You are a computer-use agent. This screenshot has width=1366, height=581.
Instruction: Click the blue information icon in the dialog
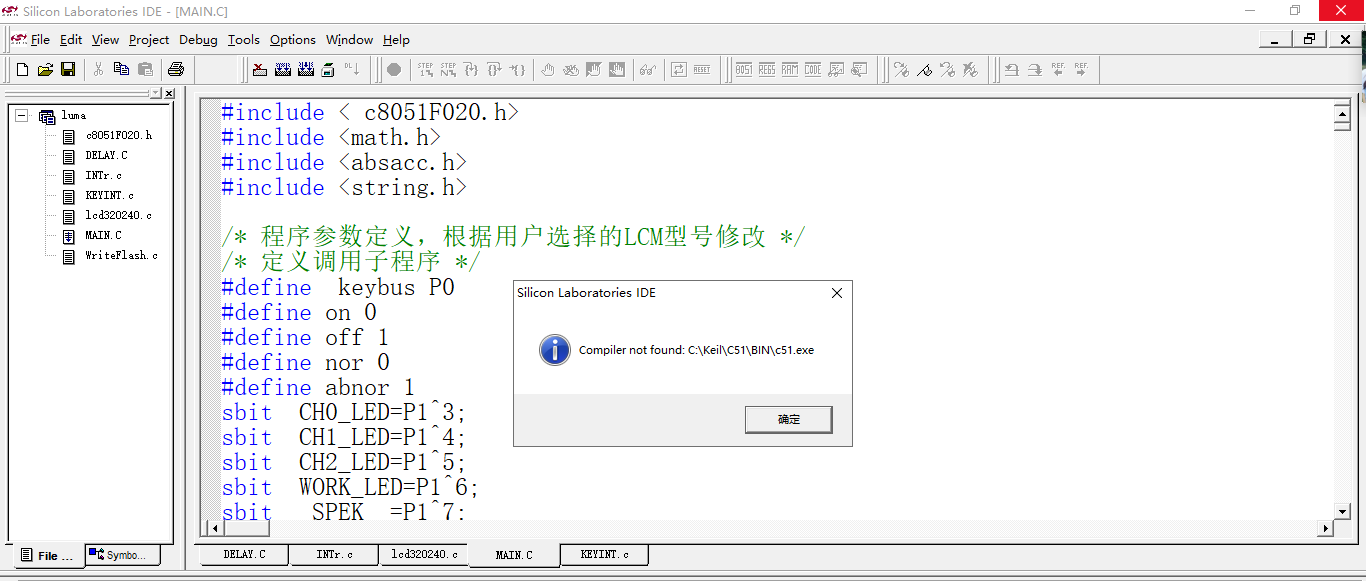pyautogui.click(x=554, y=350)
